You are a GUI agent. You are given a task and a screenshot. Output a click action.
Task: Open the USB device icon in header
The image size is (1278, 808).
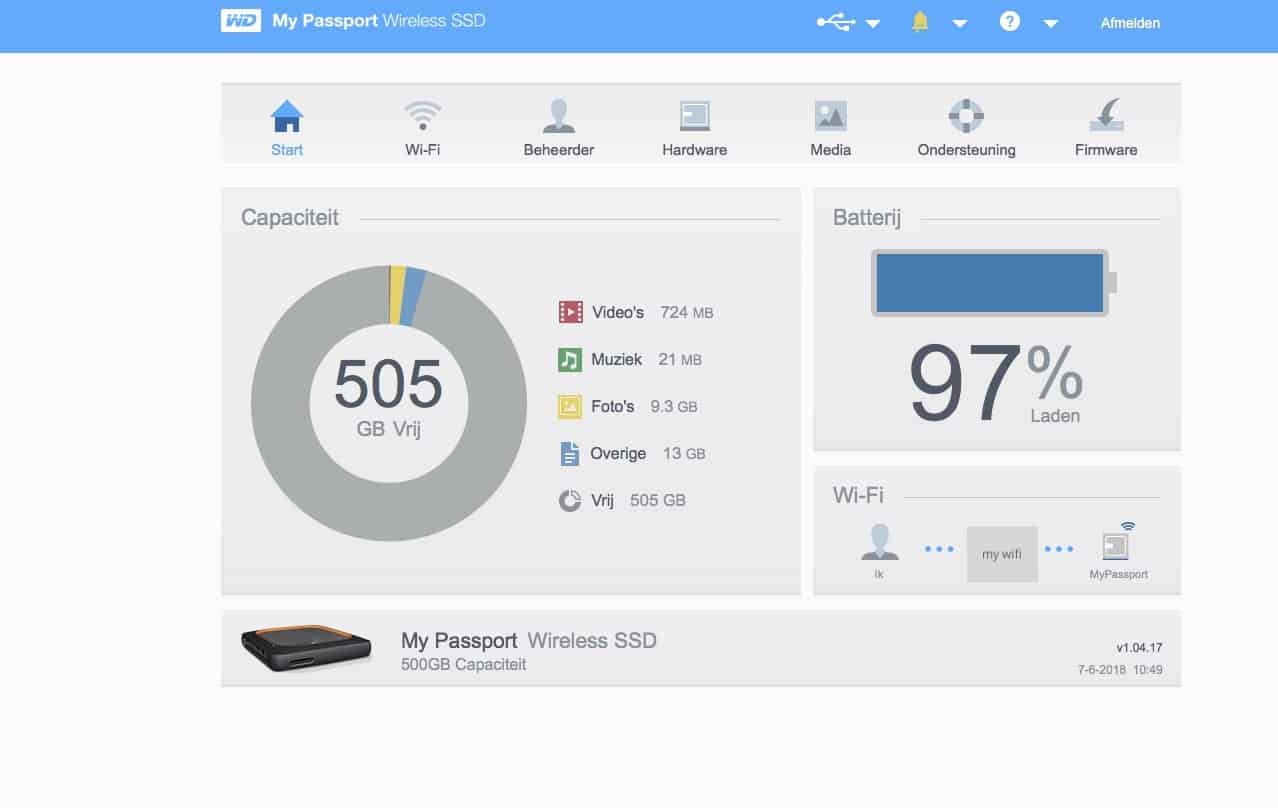[x=835, y=22]
